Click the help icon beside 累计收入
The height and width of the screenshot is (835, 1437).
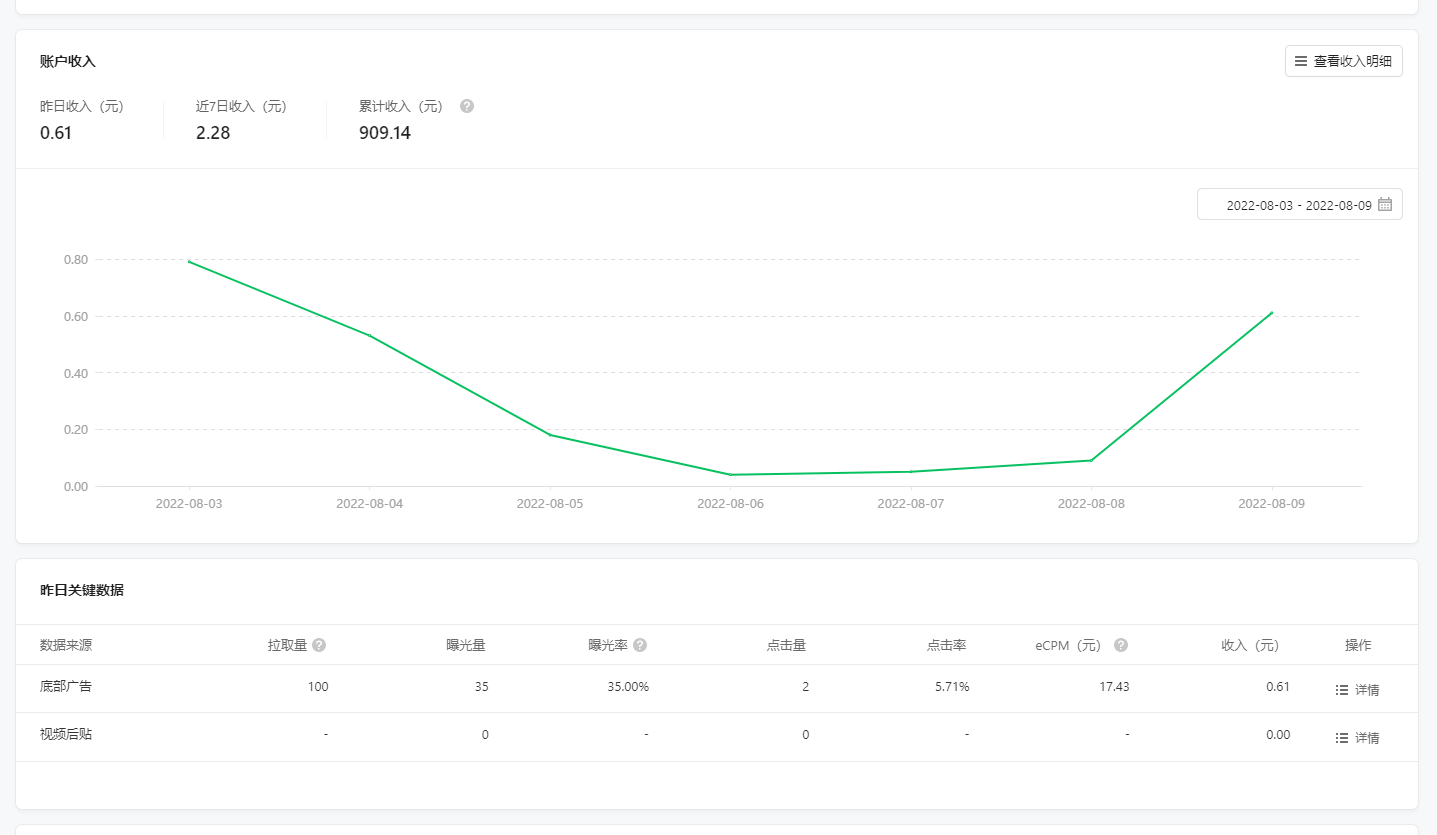click(467, 106)
